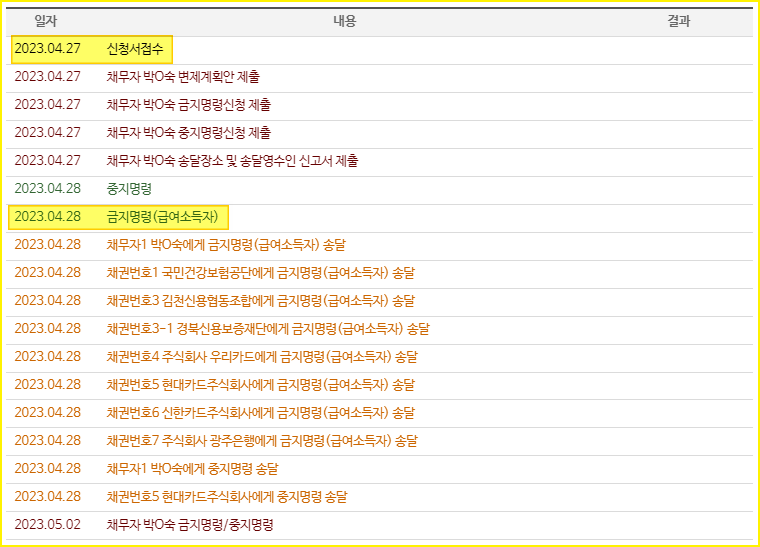Select 채권번호5 현대카드주식회사에게 중지명령 송달 entry
Image resolution: width=760 pixels, height=547 pixels.
[227, 497]
